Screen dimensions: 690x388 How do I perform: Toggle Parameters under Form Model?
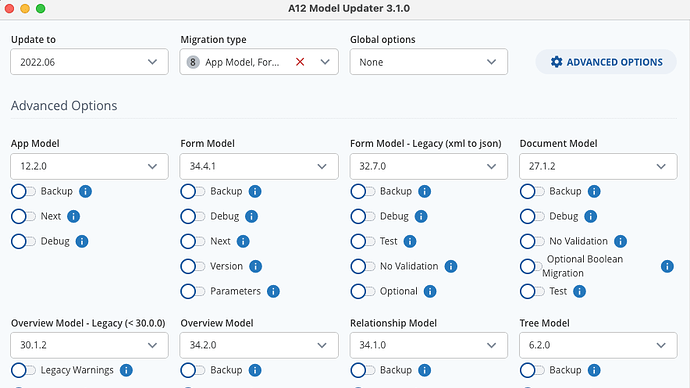[193, 291]
